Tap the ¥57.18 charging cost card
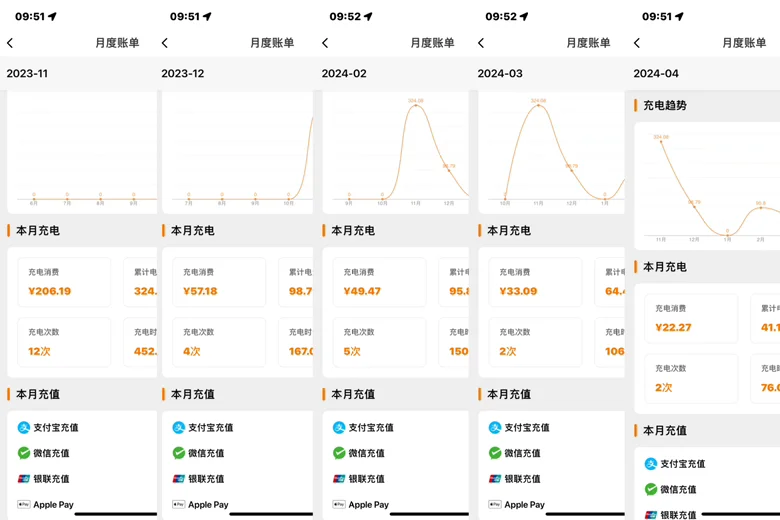The height and width of the screenshot is (520, 780). point(219,282)
